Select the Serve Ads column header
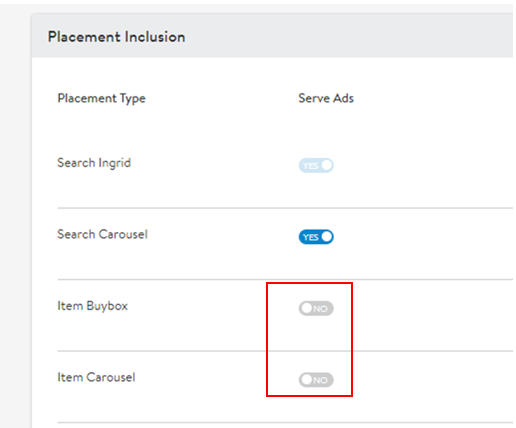Image resolution: width=516 pixels, height=428 pixels. pyautogui.click(x=326, y=98)
